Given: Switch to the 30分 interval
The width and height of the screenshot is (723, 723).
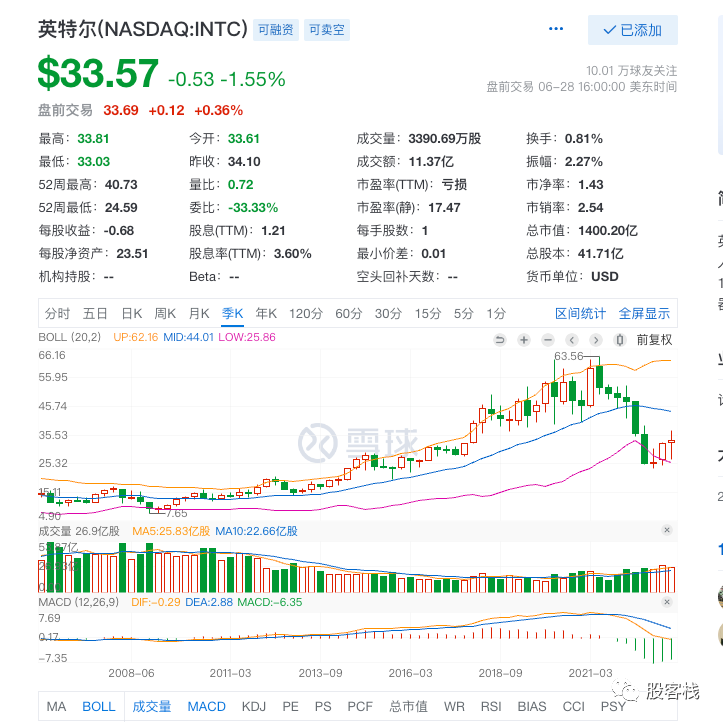Looking at the screenshot, I should [388, 314].
